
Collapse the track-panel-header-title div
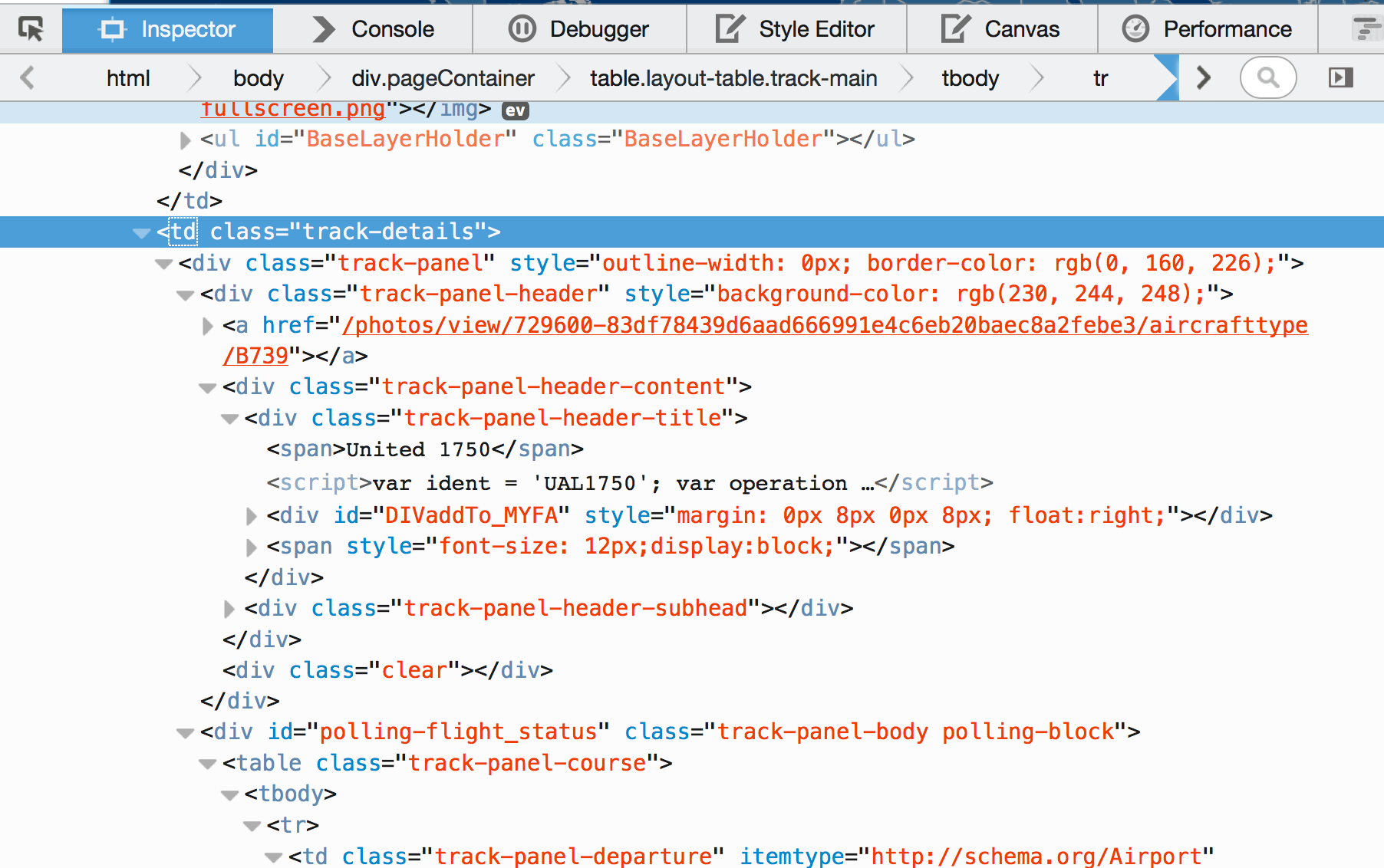coord(229,419)
